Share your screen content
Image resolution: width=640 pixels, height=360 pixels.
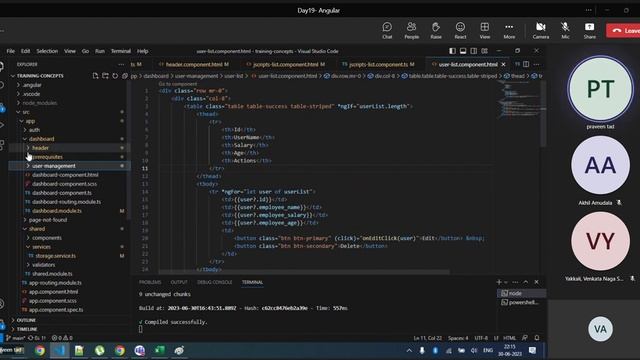(589, 31)
